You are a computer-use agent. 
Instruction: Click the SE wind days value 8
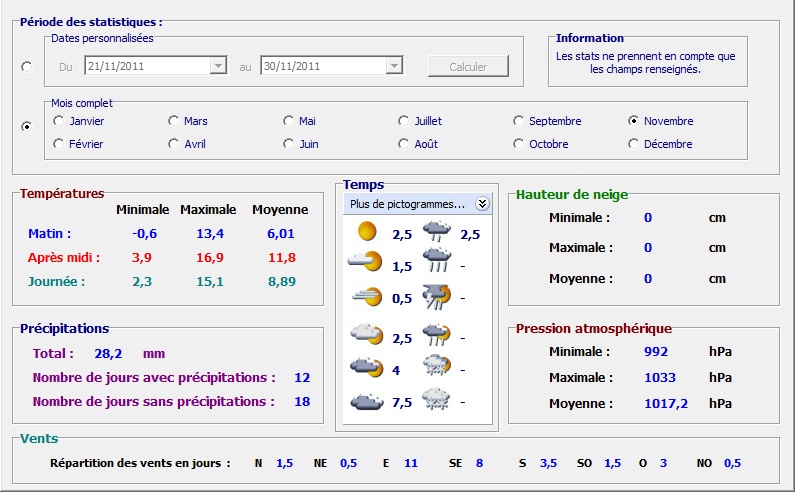coord(479,463)
